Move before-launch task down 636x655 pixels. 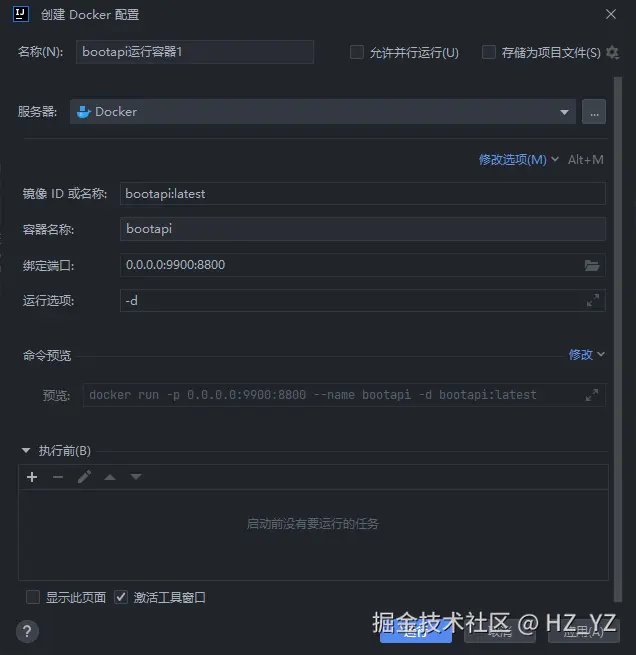[x=136, y=477]
